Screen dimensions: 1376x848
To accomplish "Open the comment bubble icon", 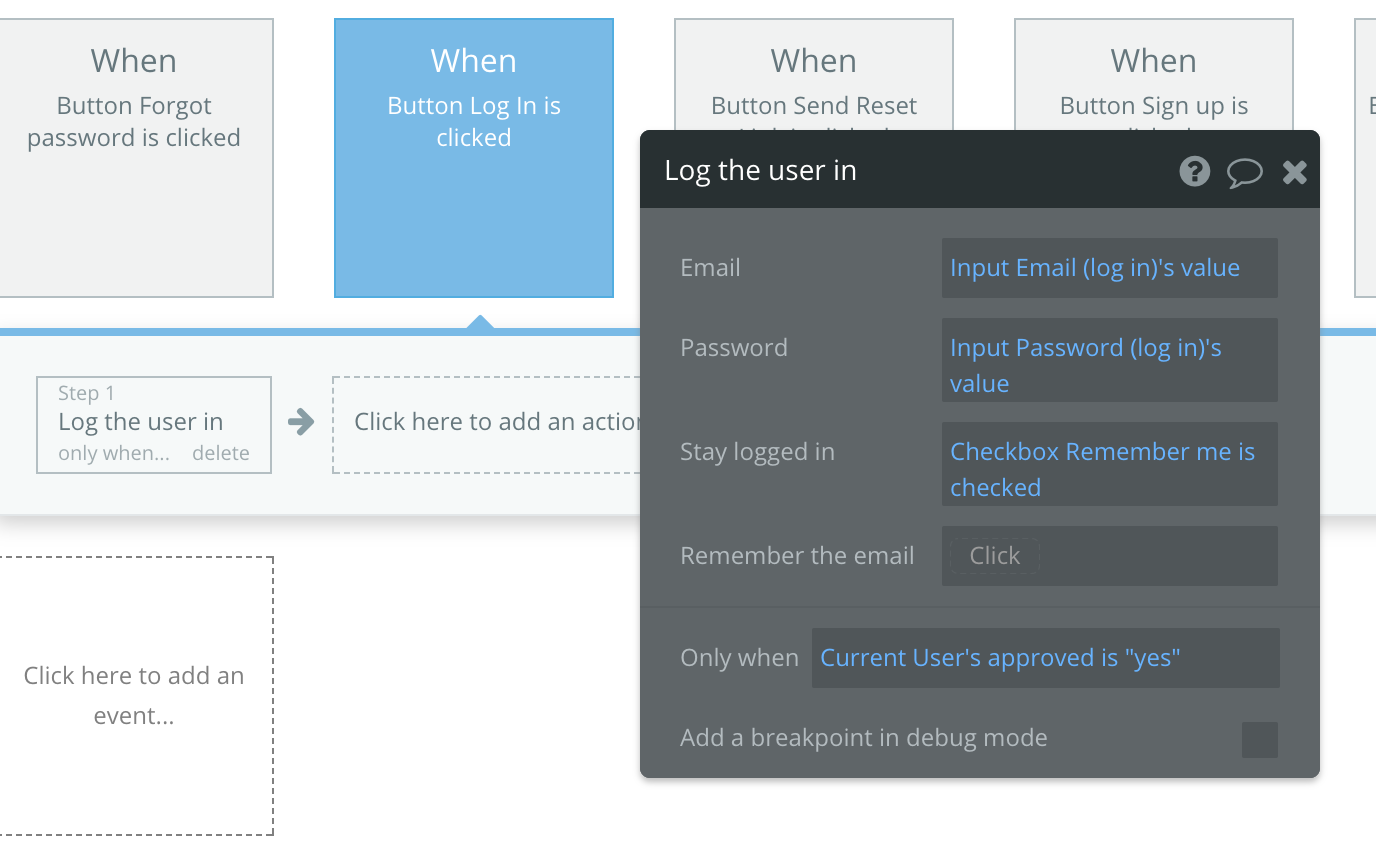I will click(1245, 172).
